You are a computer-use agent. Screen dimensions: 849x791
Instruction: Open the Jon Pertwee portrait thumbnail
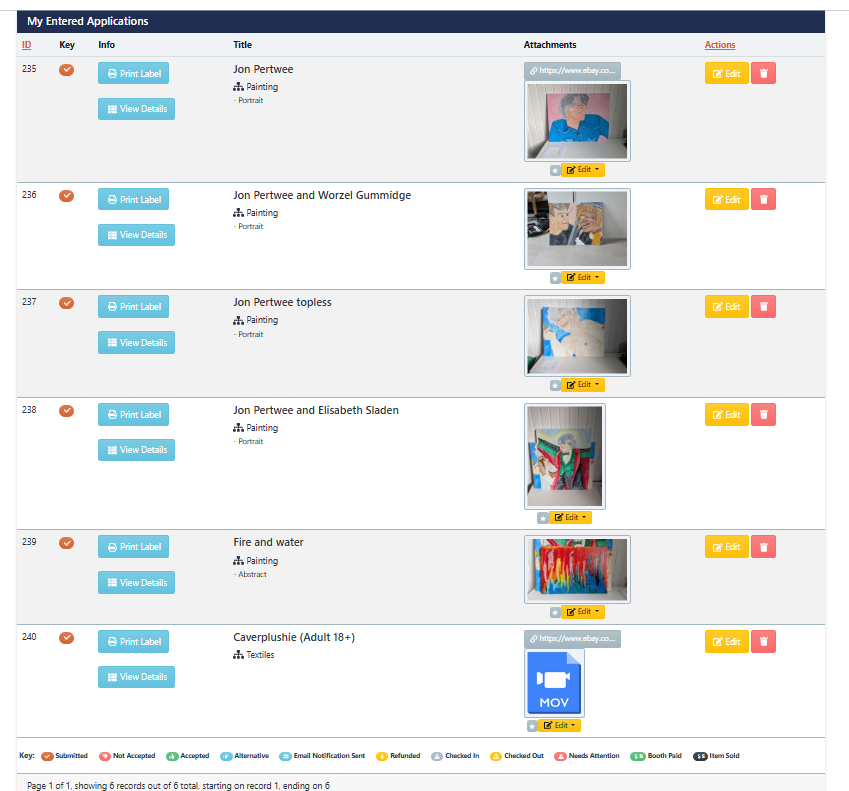point(577,121)
